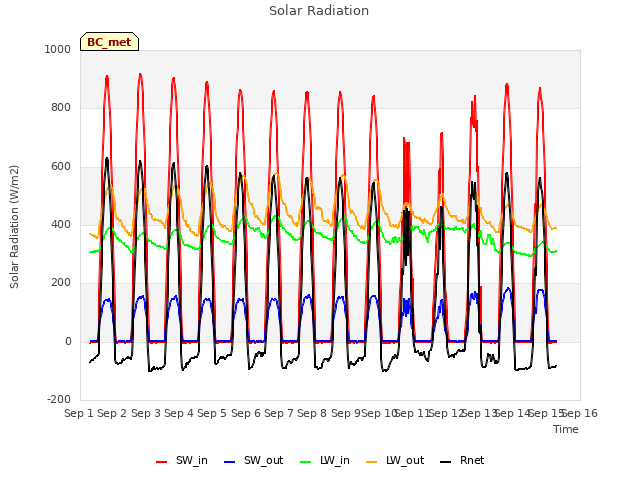The image size is (640, 480).
Task: Click the -200 y-axis tick label
Action: (x=59, y=399)
